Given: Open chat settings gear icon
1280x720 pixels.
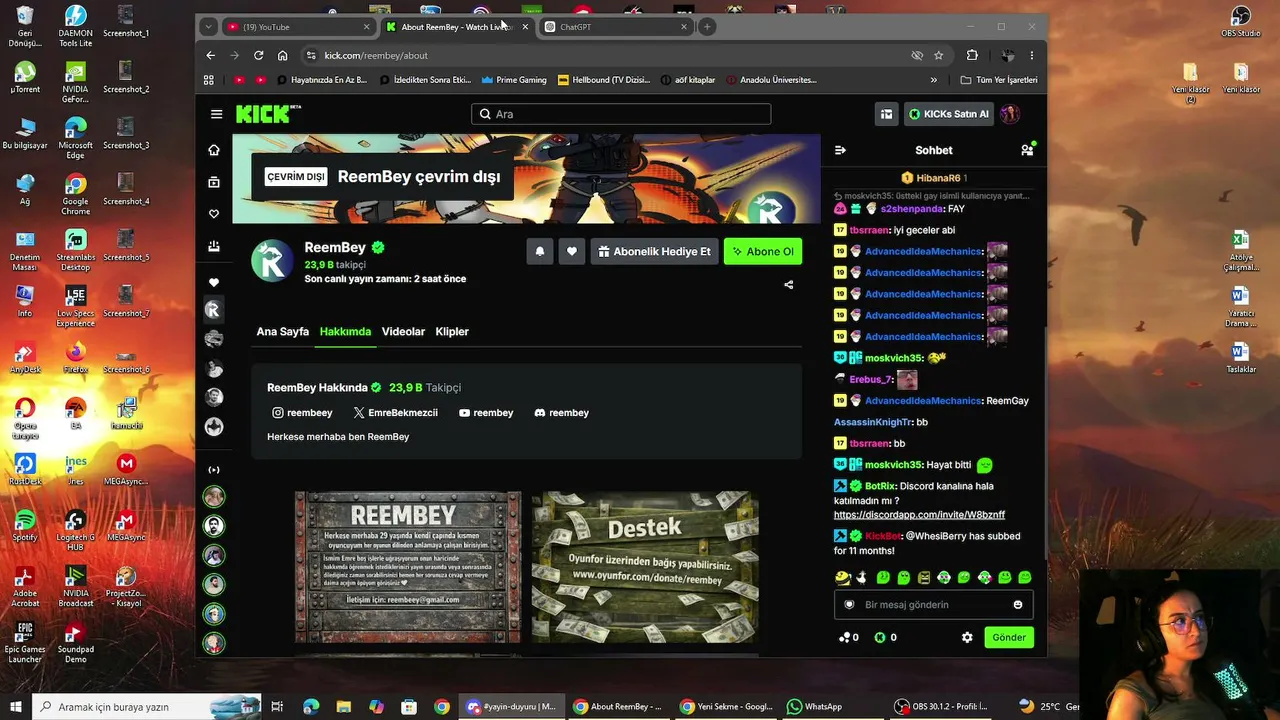Looking at the screenshot, I should coord(967,637).
